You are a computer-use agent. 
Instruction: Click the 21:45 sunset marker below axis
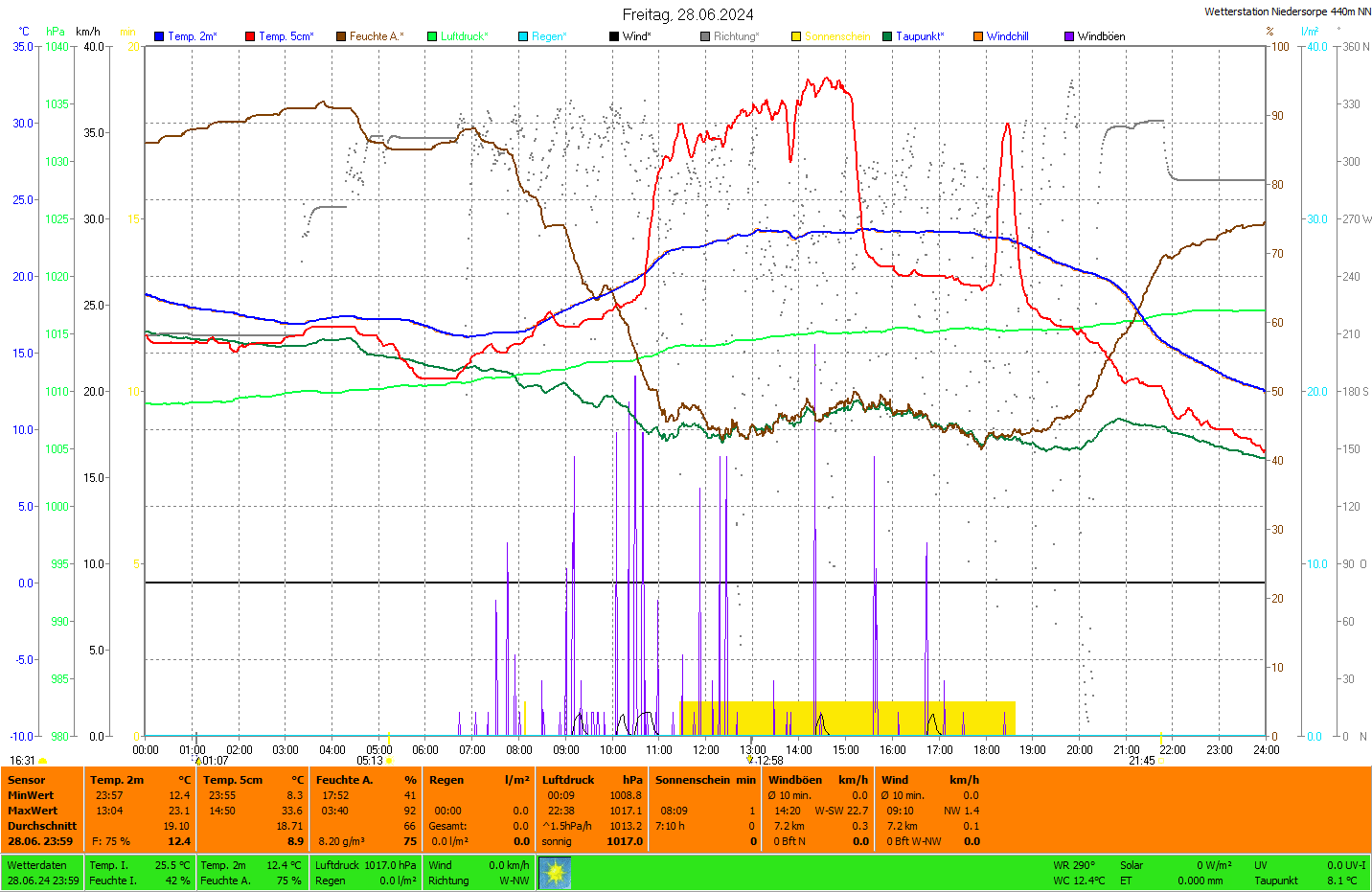[x=1141, y=761]
